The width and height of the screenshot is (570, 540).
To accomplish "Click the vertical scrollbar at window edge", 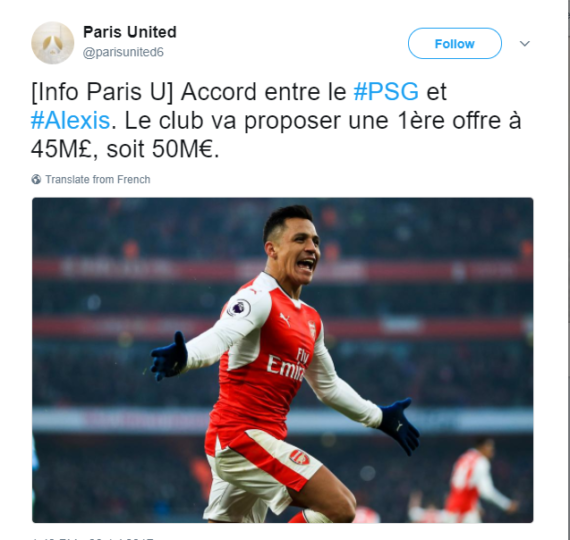I will pyautogui.click(x=568, y=270).
